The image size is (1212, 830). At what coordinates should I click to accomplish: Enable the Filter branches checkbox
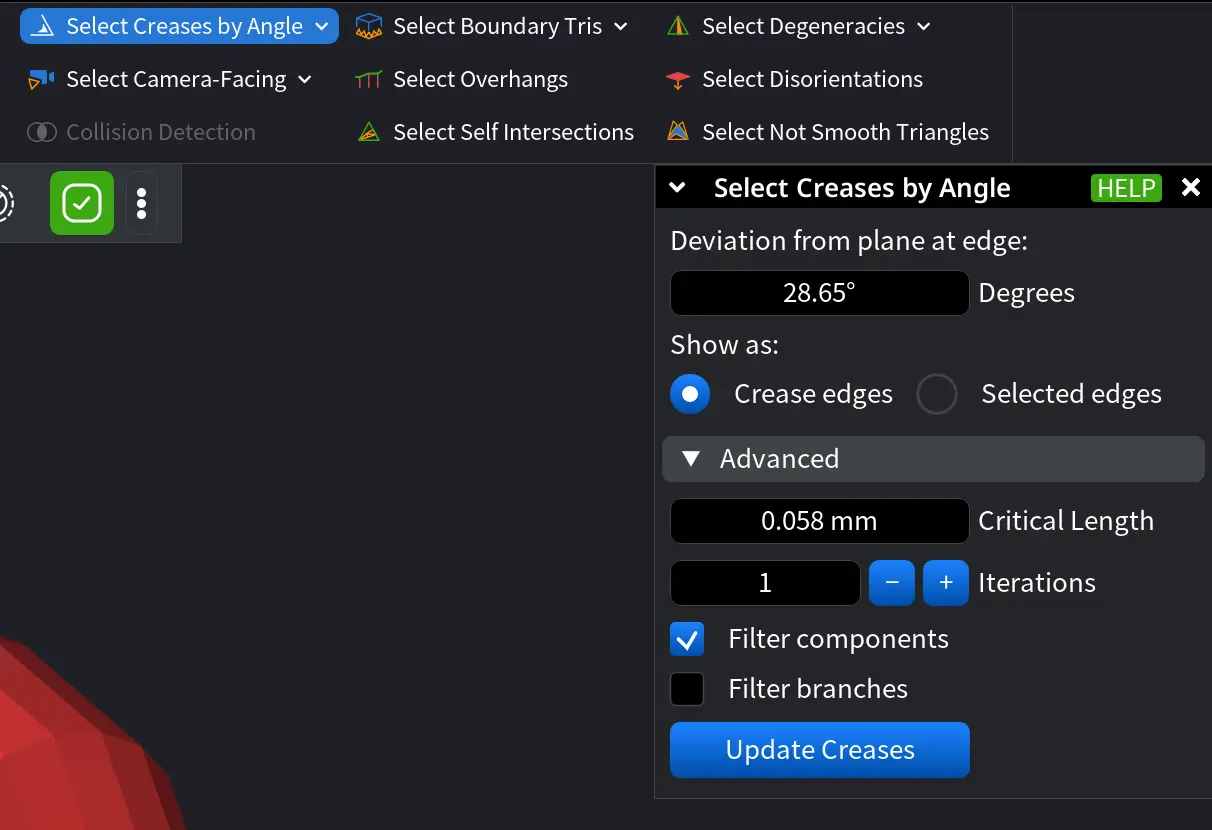pyautogui.click(x=687, y=688)
